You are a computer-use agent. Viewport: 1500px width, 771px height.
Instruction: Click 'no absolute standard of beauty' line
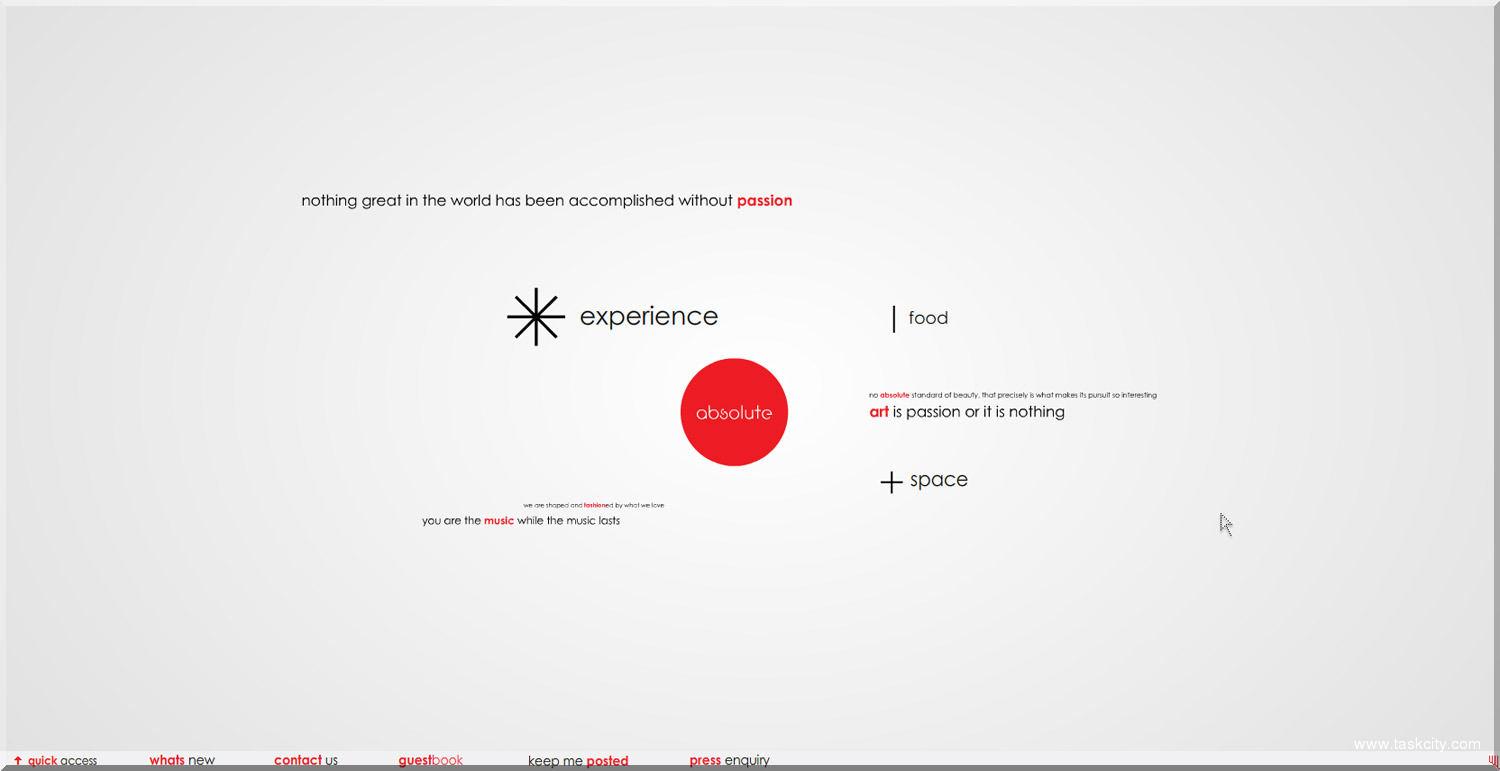point(1012,395)
